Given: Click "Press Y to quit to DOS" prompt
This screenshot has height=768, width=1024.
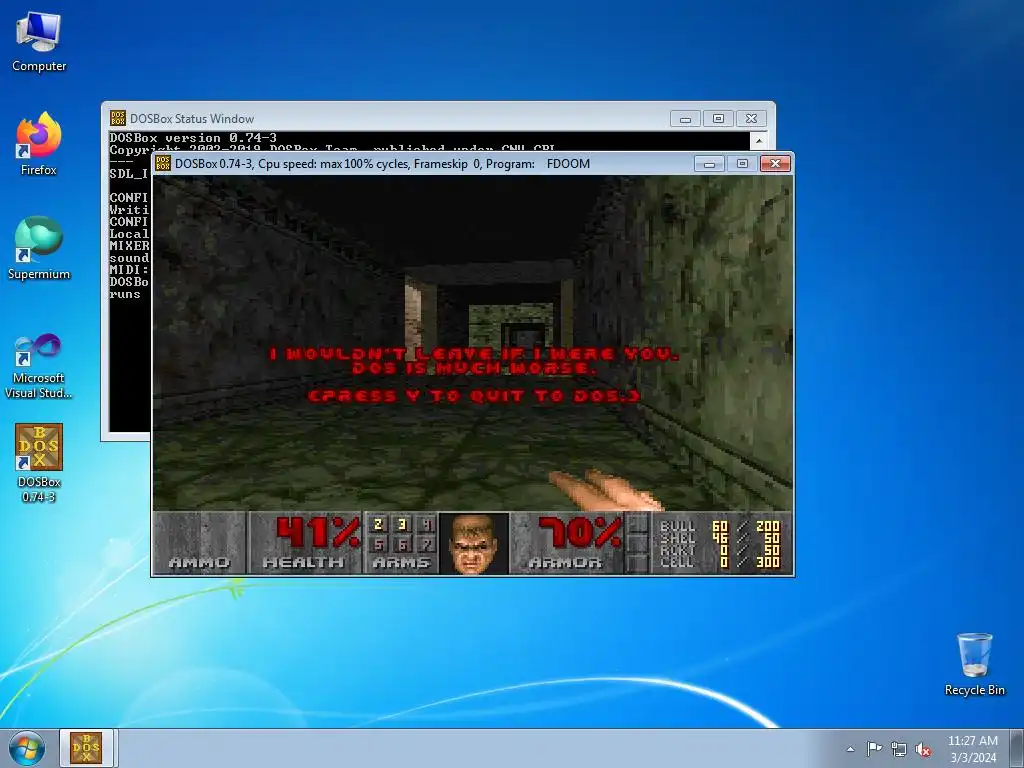Looking at the screenshot, I should (473, 396).
